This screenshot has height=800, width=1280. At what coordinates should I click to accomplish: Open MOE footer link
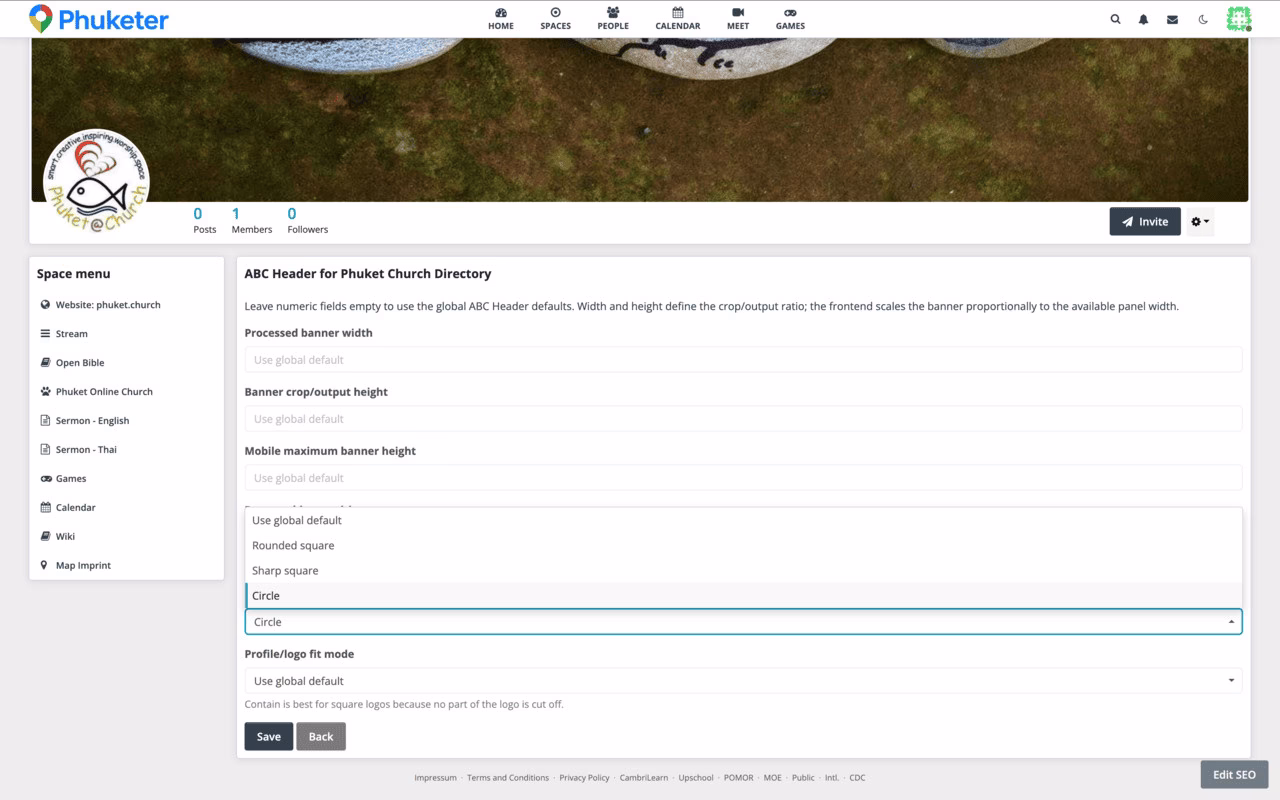point(773,778)
